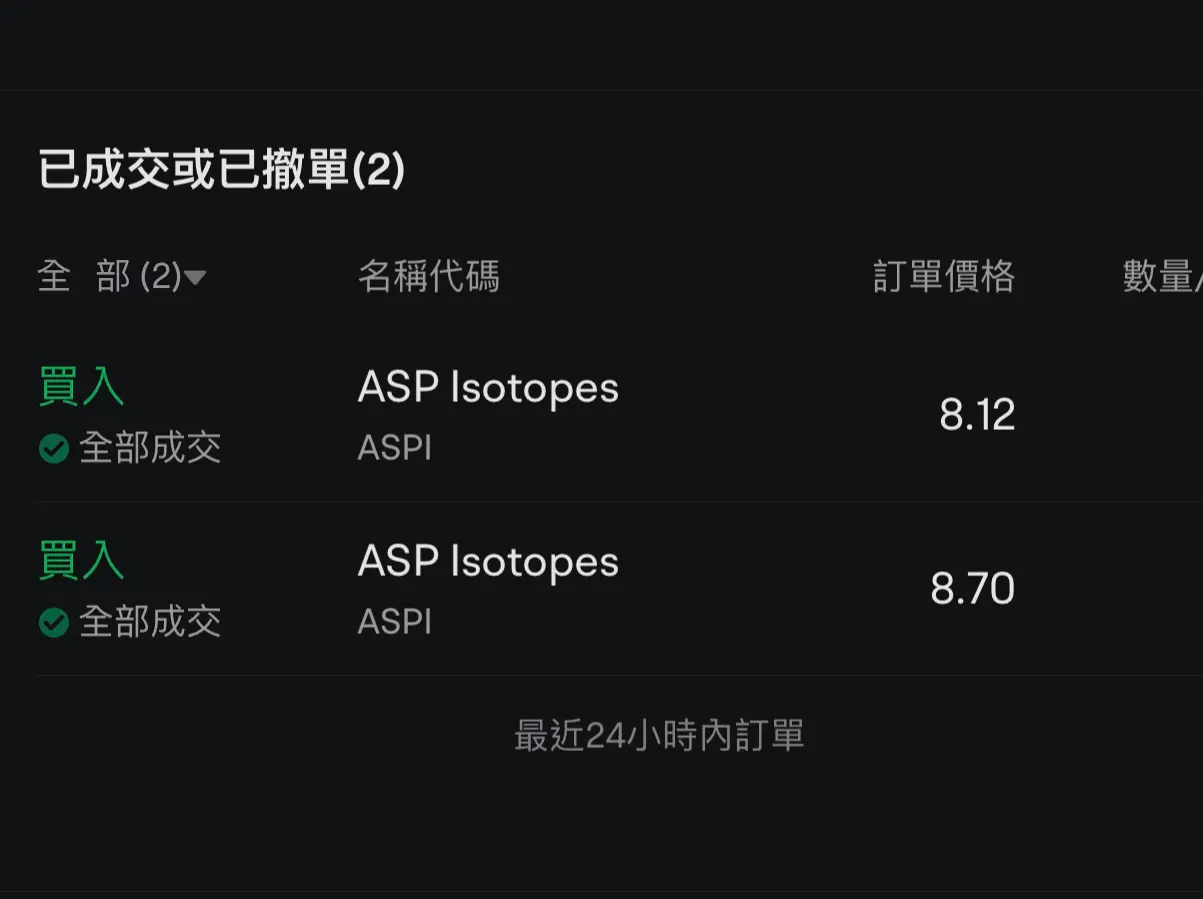
Task: Open the 買入 label of the 8.12 order
Action: (x=81, y=387)
